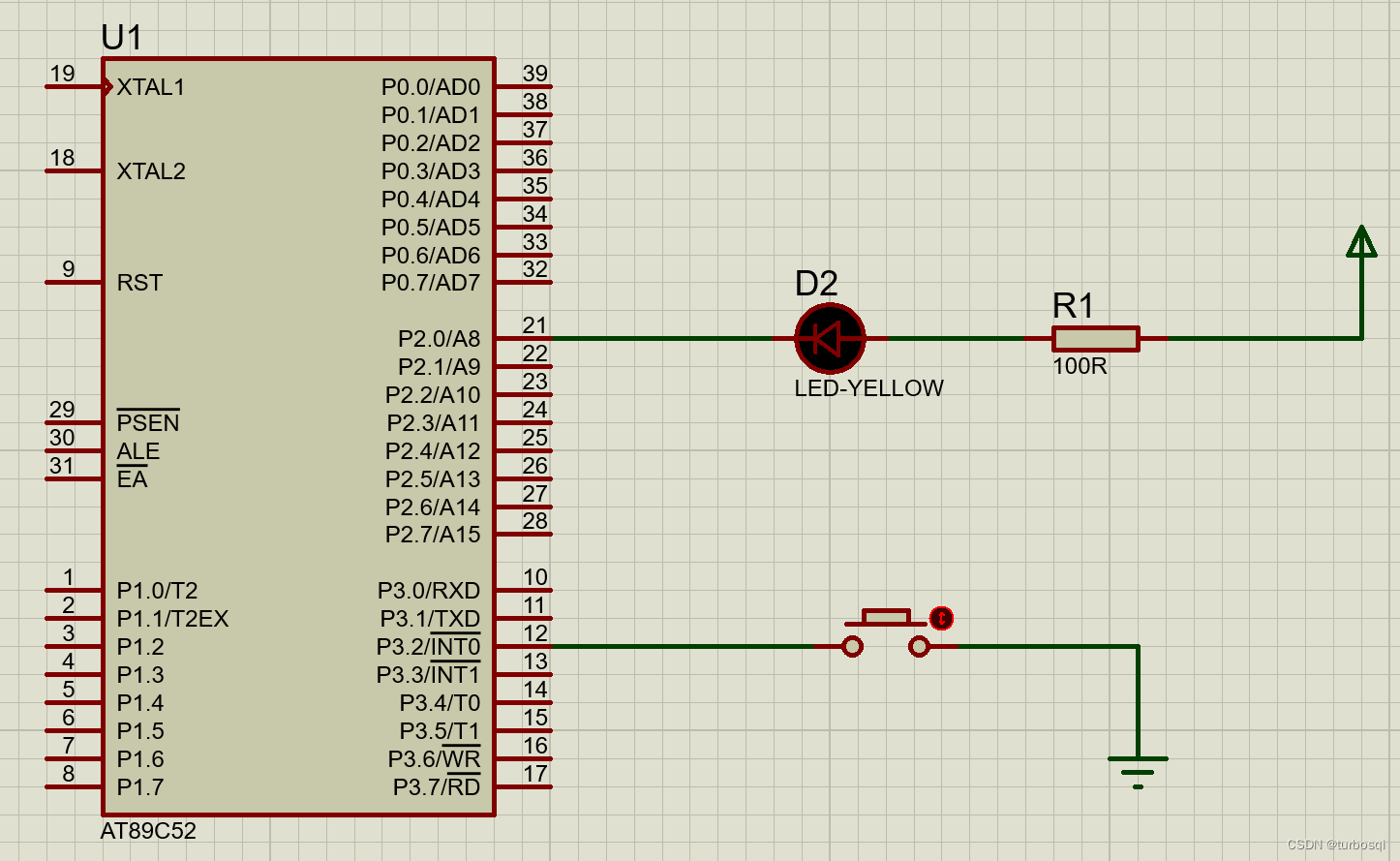
Task: Click the PSEN pin label
Action: (148, 422)
